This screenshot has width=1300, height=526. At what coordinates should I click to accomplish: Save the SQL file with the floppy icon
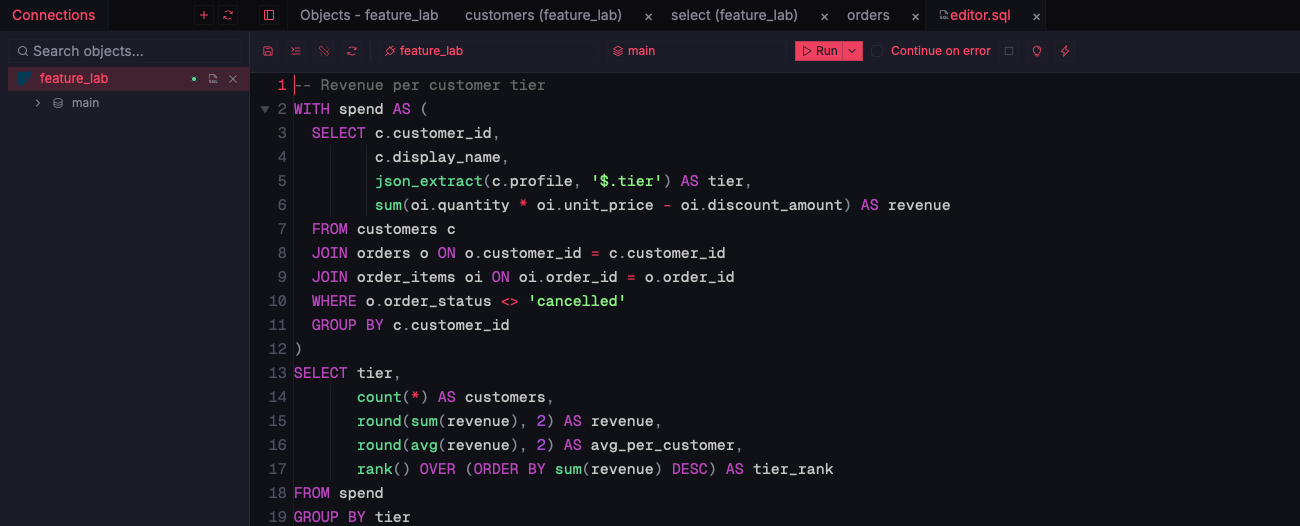[268, 51]
